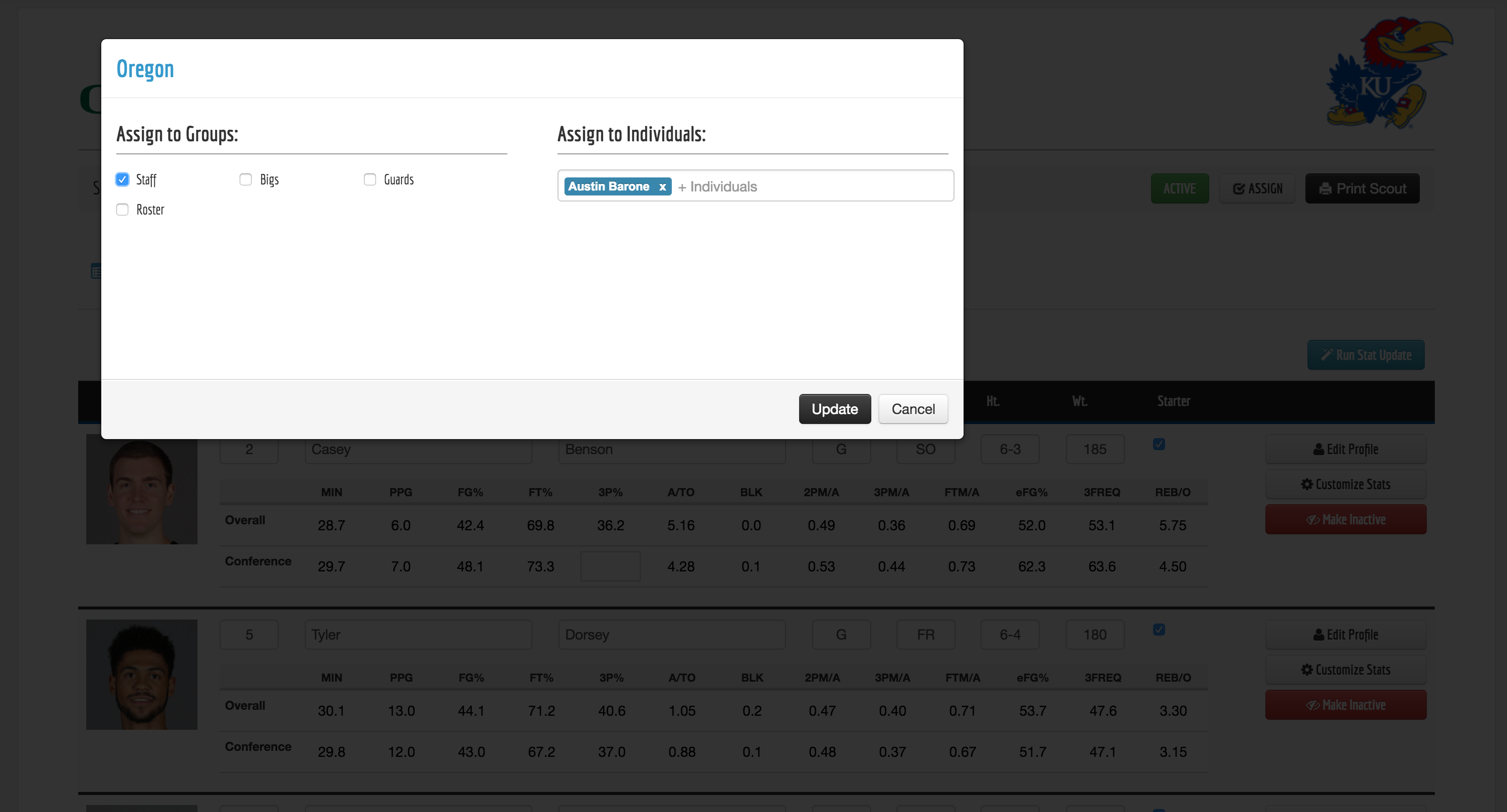Tick the Roster group checkbox
This screenshot has width=1507, height=812.
point(122,210)
